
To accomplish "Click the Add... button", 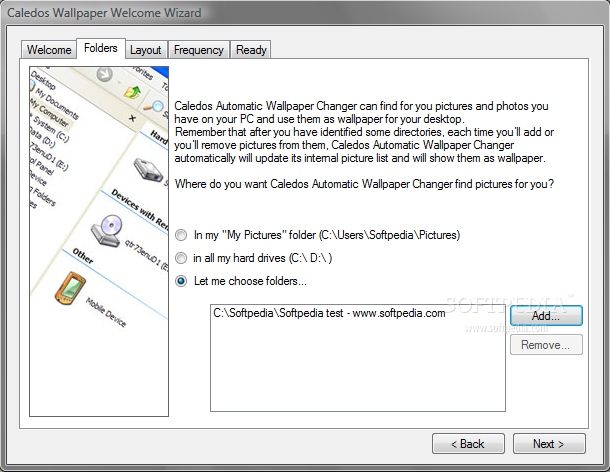I will coord(546,316).
